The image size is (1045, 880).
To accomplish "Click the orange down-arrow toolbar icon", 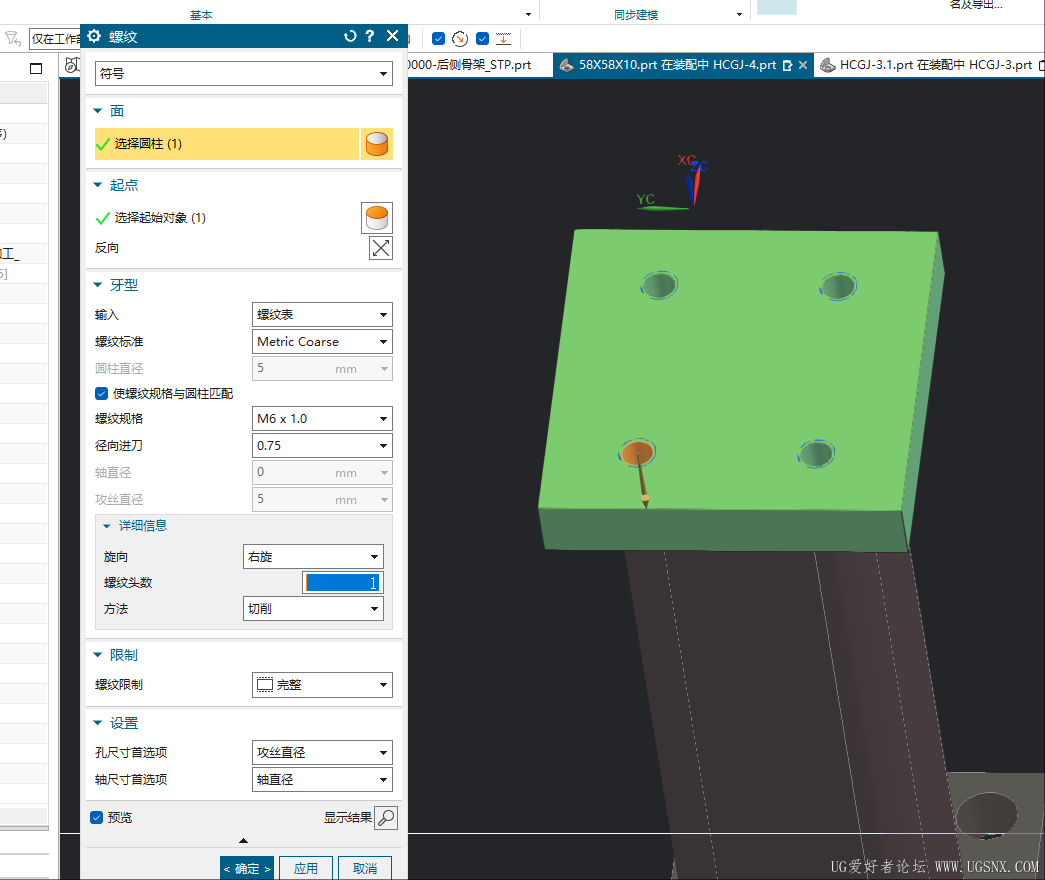I will 504,39.
